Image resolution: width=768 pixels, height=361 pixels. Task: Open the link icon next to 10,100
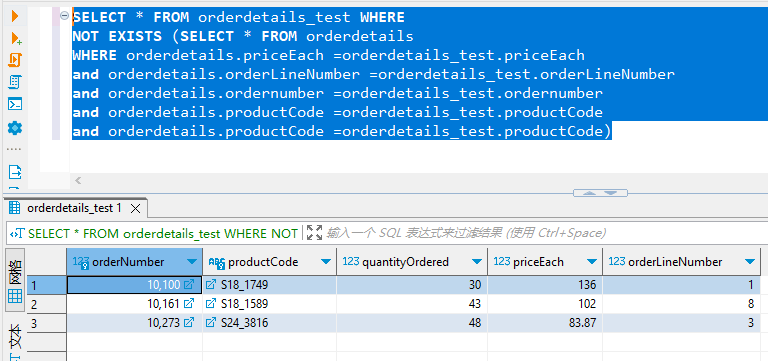[x=189, y=285]
